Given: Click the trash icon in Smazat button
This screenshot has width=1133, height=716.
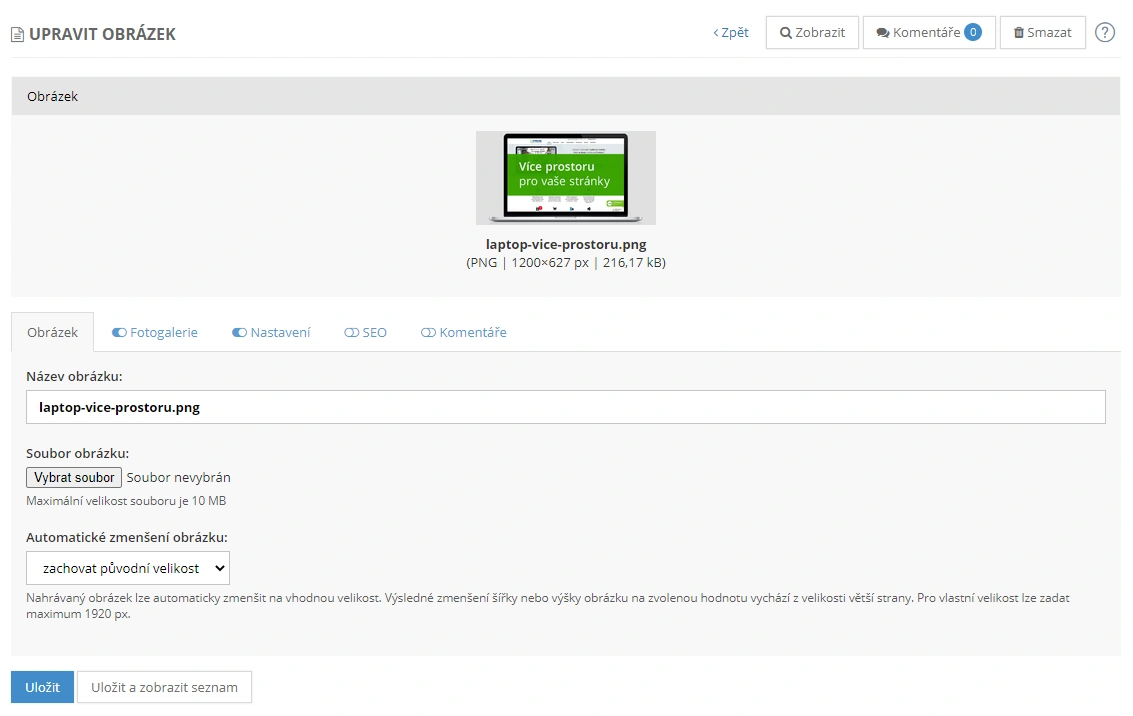Looking at the screenshot, I should [x=1018, y=33].
